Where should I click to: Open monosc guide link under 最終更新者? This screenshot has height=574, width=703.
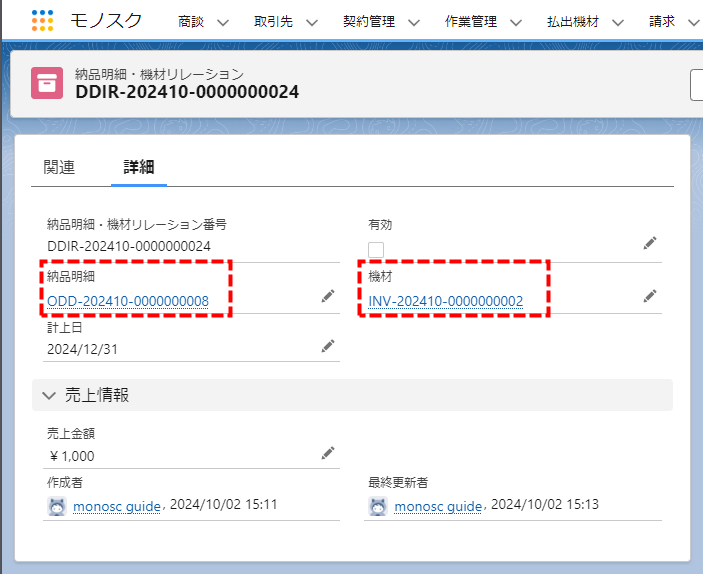(x=438, y=506)
